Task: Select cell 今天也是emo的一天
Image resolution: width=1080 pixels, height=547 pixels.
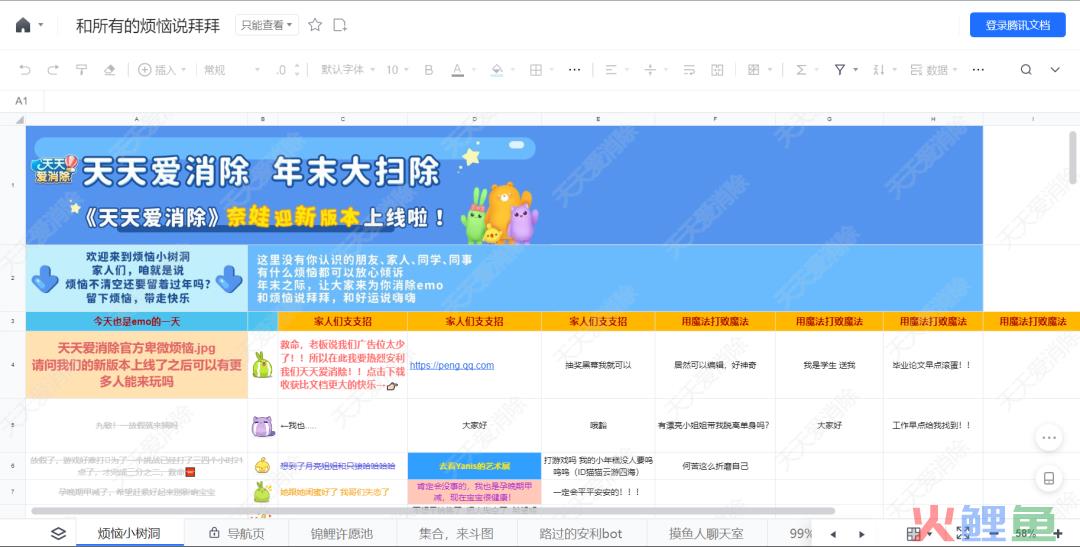Action: point(136,321)
